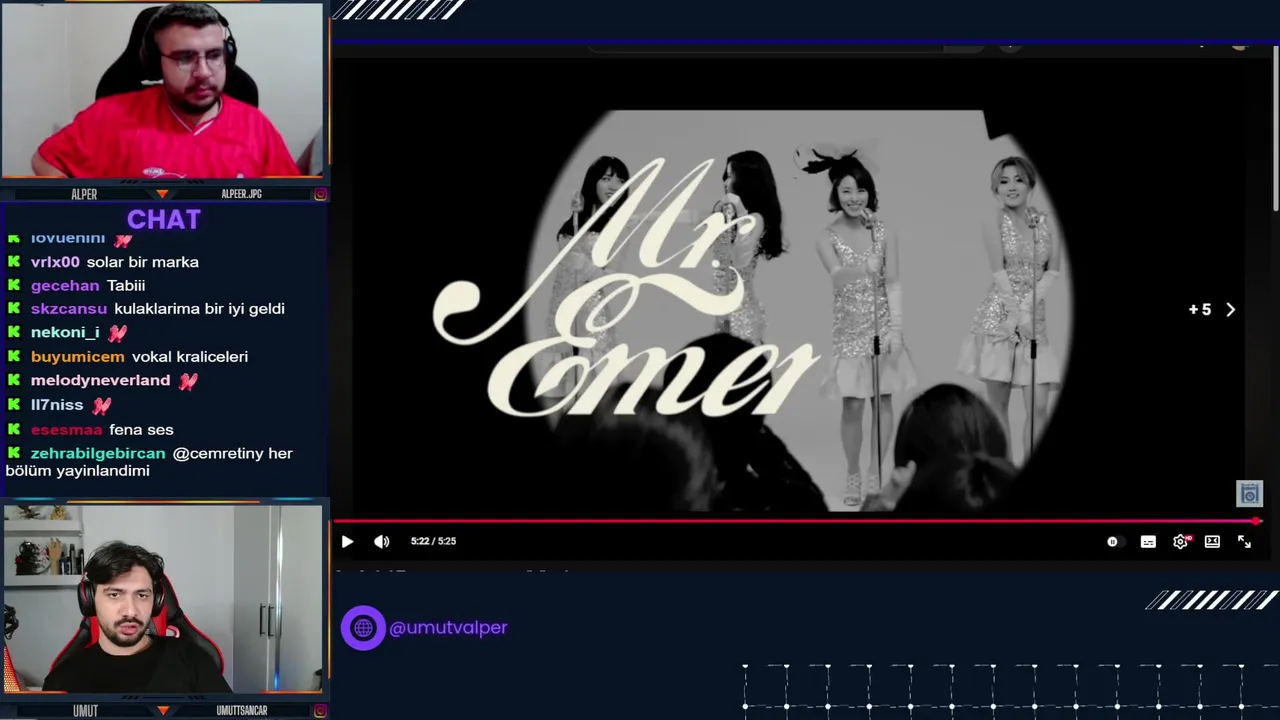Viewport: 1280px width, 720px height.
Task: Click the message "vokal kraliceleri"
Action: coord(190,357)
